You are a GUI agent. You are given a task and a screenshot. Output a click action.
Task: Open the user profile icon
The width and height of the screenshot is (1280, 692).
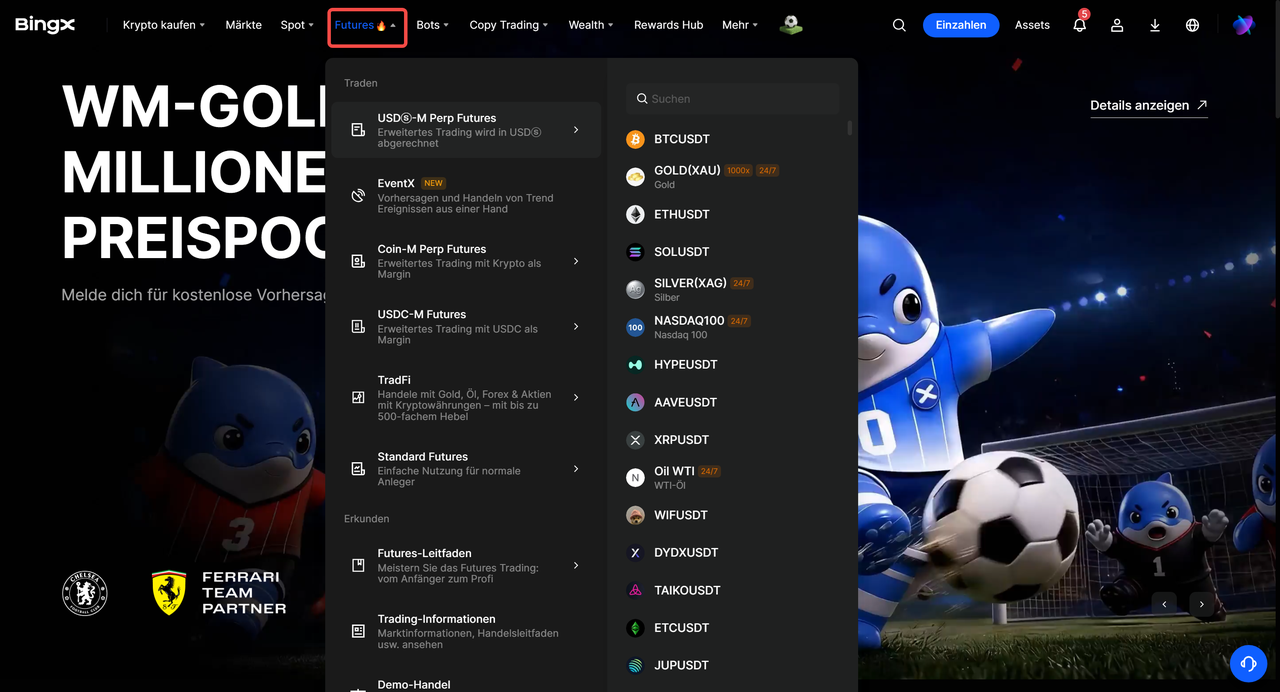pyautogui.click(x=1117, y=25)
